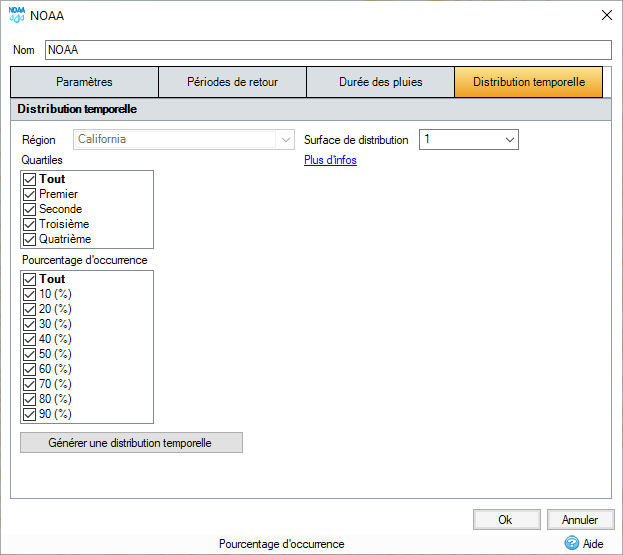The width and height of the screenshot is (623, 555).
Task: Toggle the 10 (%) occurrence checkbox
Action: [x=29, y=294]
